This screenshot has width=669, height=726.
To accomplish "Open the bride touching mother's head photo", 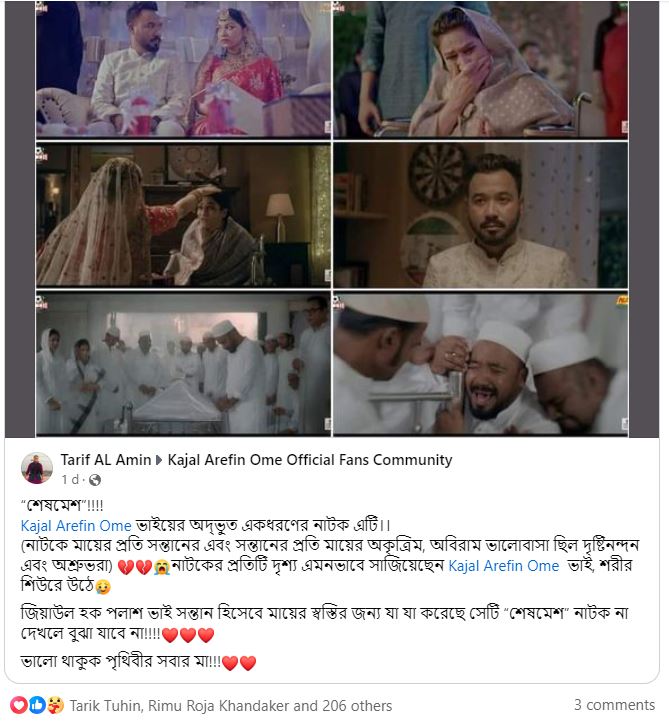I will [183, 215].
